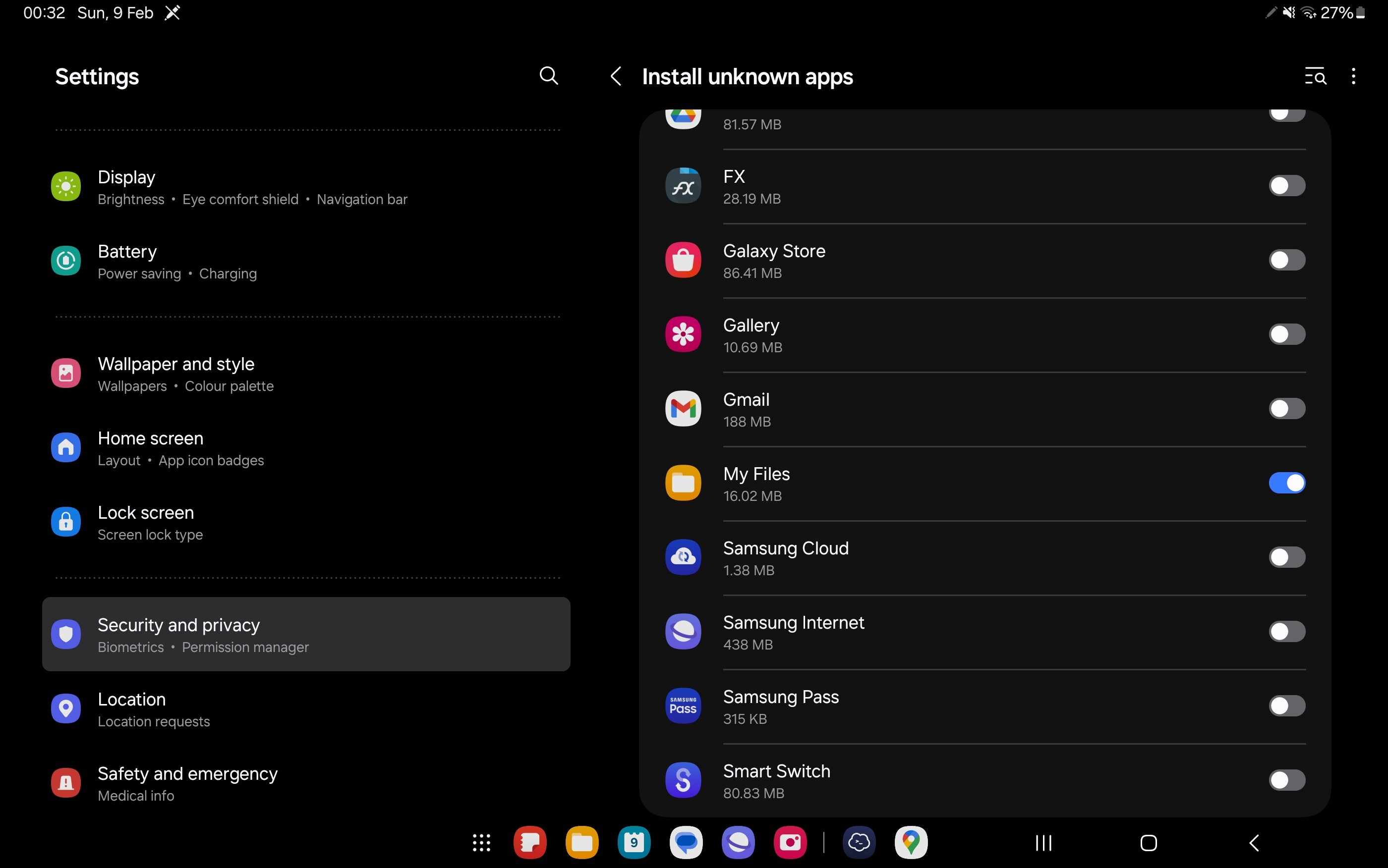
Task: Turn on the Galaxy Store toggle
Action: point(1286,260)
